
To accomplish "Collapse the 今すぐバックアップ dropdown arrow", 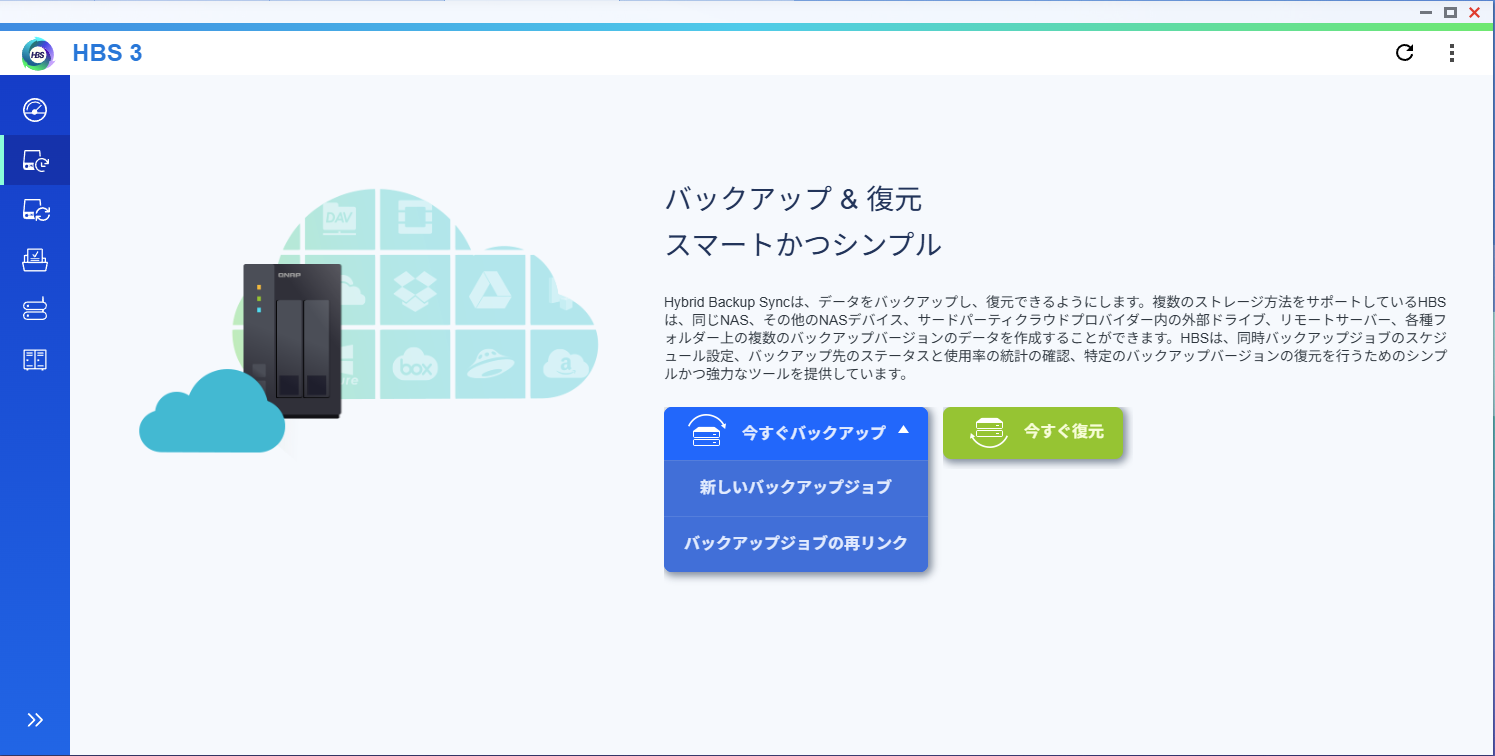I will coord(903,430).
